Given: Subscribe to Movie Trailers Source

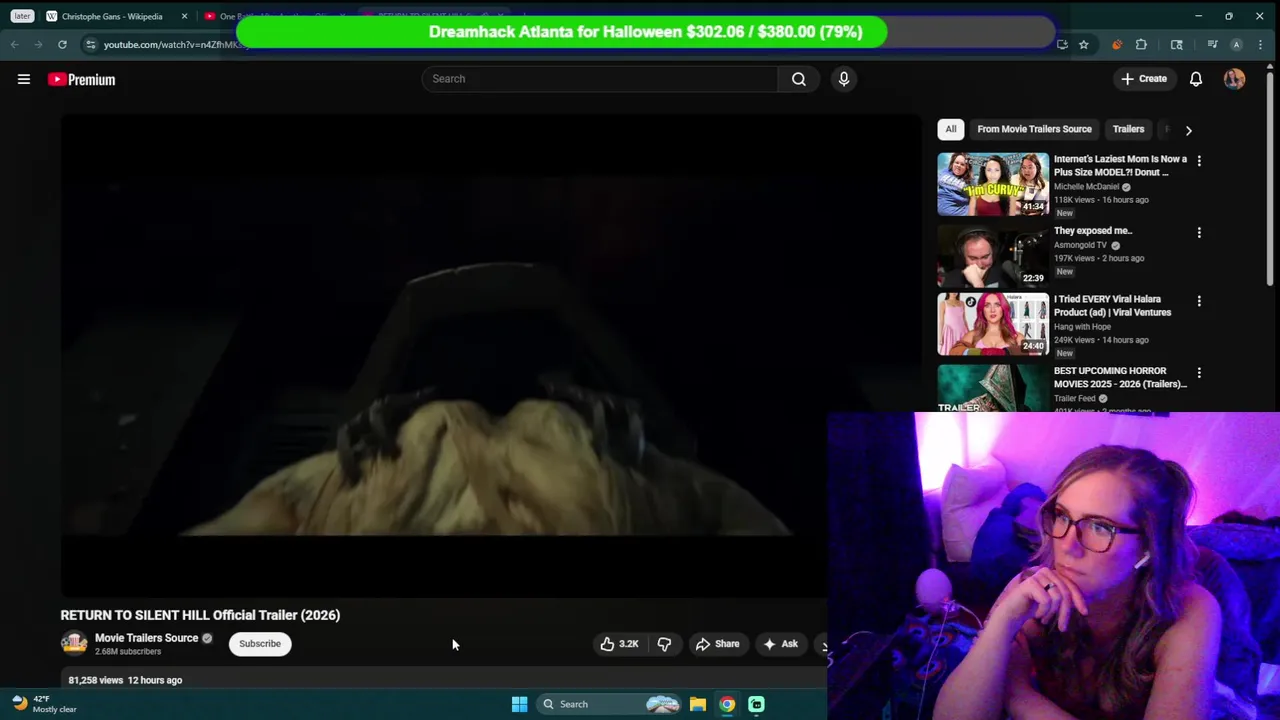Looking at the screenshot, I should pyautogui.click(x=260, y=644).
